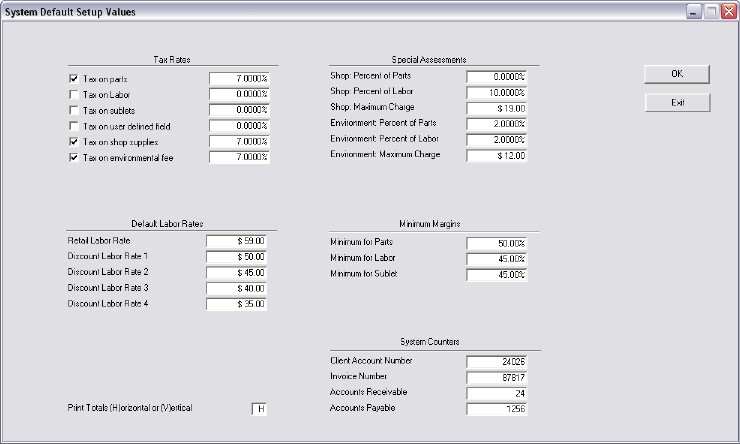Click the Retail Labor Rate field
The width and height of the screenshot is (740, 444).
click(237, 241)
